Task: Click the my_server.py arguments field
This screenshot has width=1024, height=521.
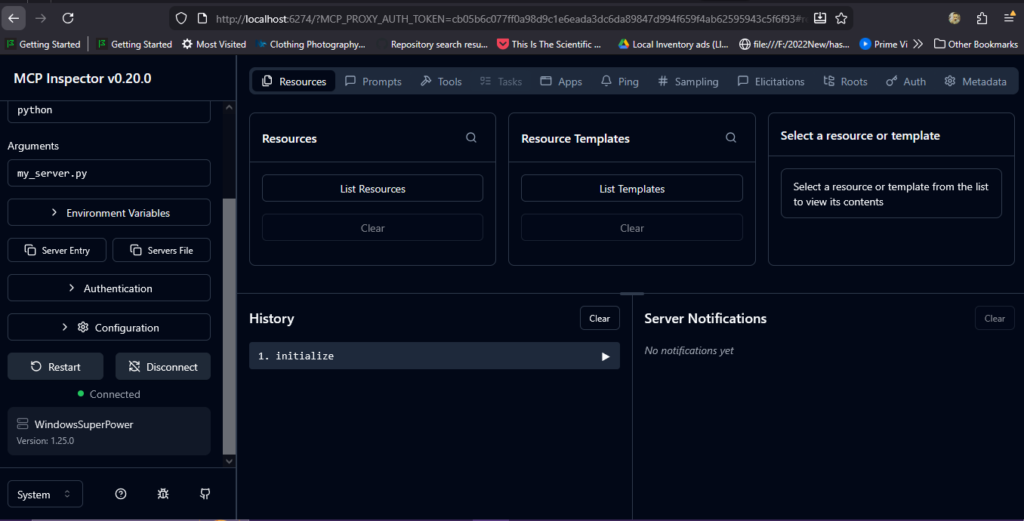Action: 109,173
